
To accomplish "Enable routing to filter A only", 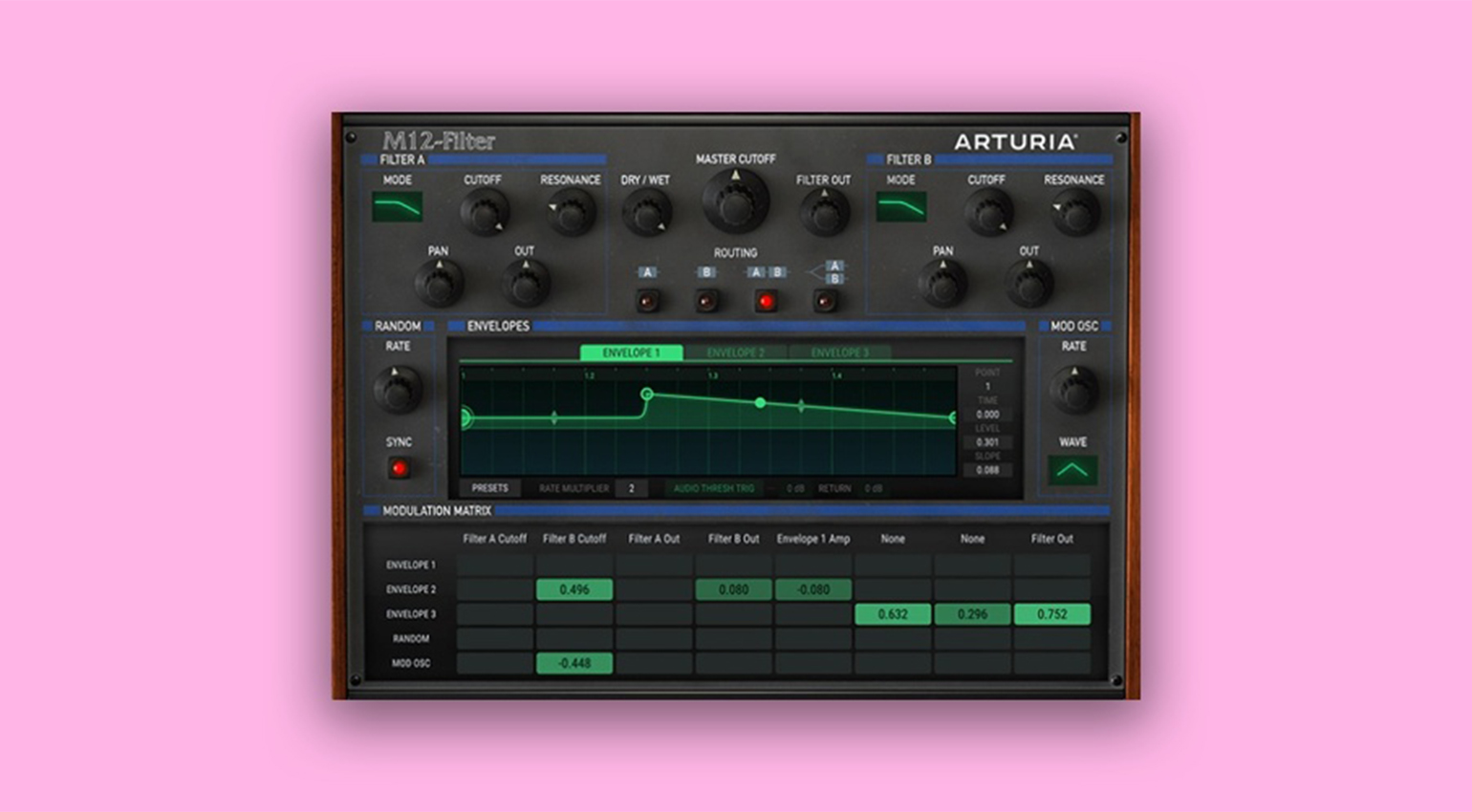I will pos(647,302).
